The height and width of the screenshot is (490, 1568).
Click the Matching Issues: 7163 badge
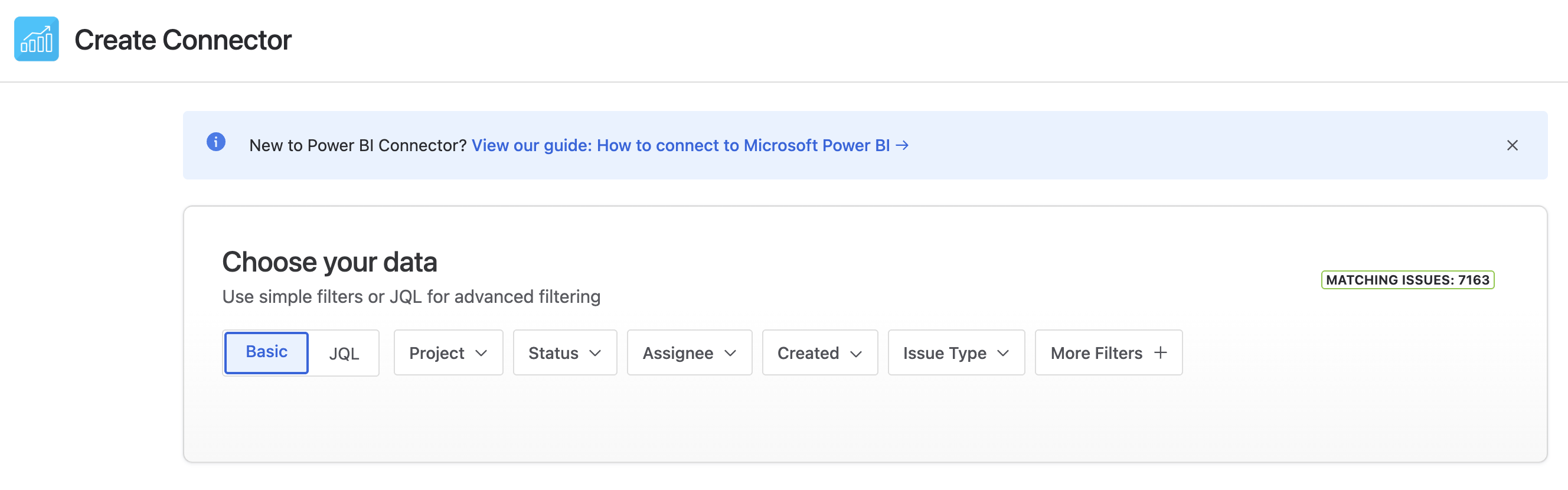[x=1407, y=280]
